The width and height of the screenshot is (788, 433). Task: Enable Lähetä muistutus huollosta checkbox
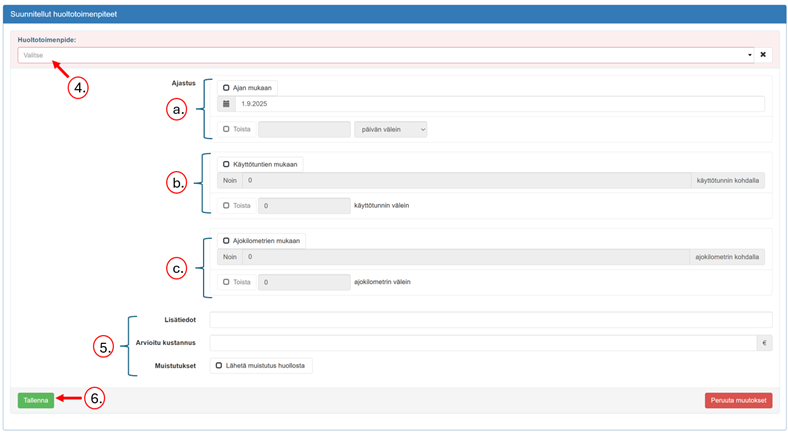219,366
